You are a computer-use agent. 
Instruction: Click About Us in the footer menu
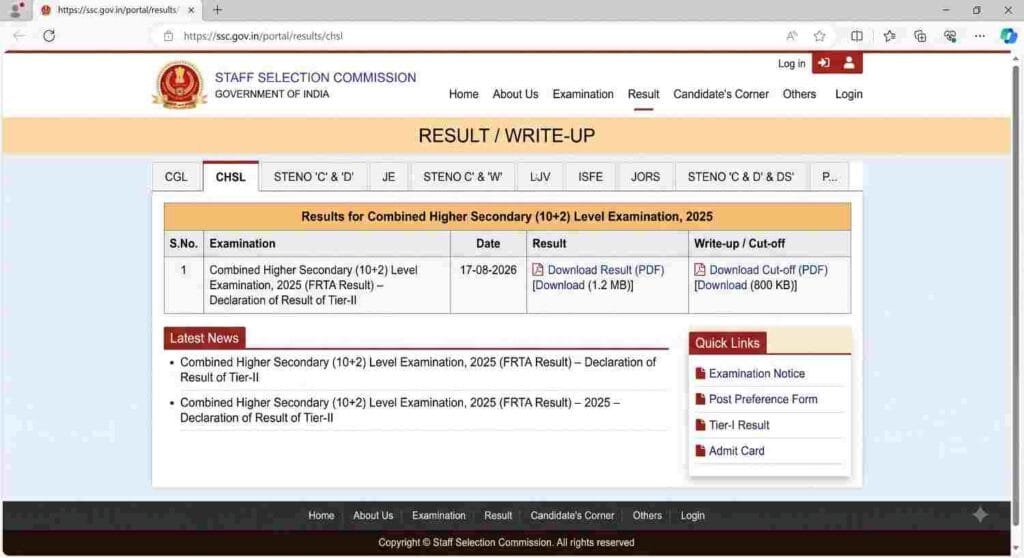point(373,516)
